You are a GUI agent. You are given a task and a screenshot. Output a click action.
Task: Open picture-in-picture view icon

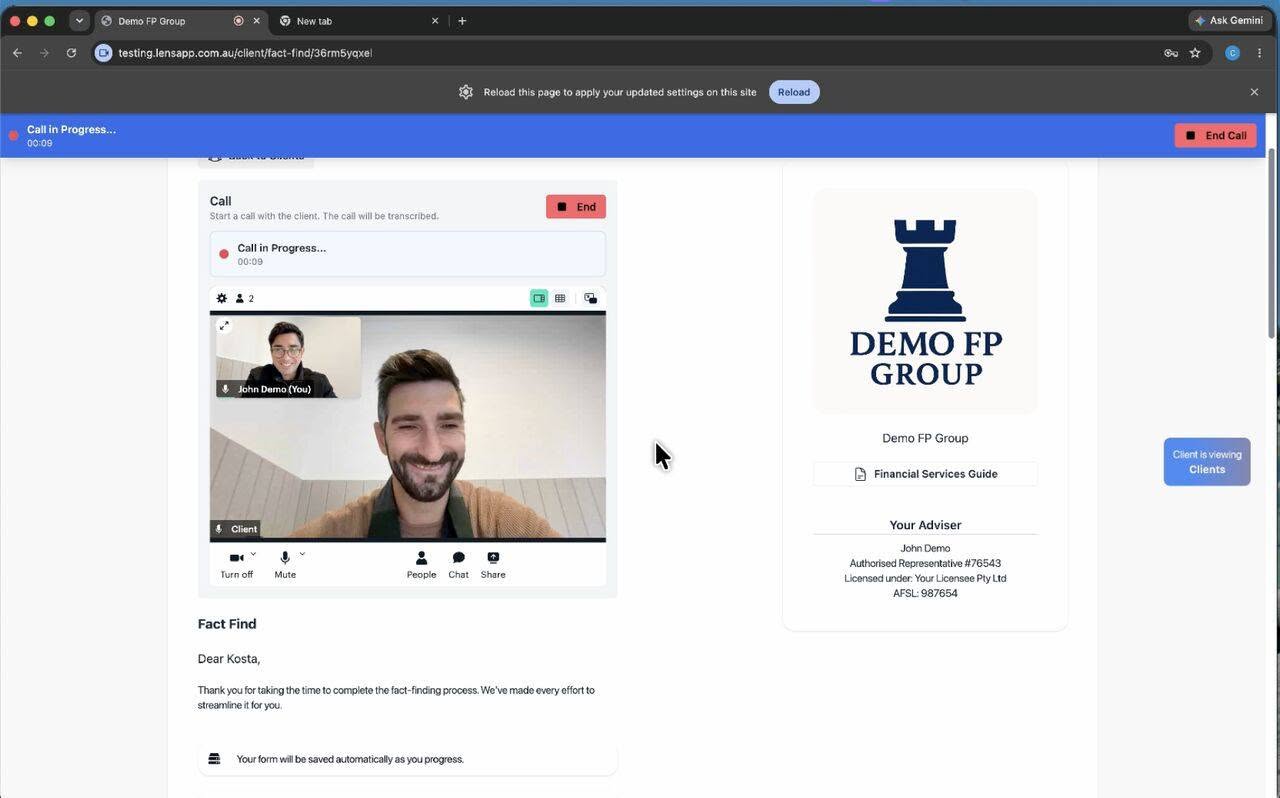(591, 298)
